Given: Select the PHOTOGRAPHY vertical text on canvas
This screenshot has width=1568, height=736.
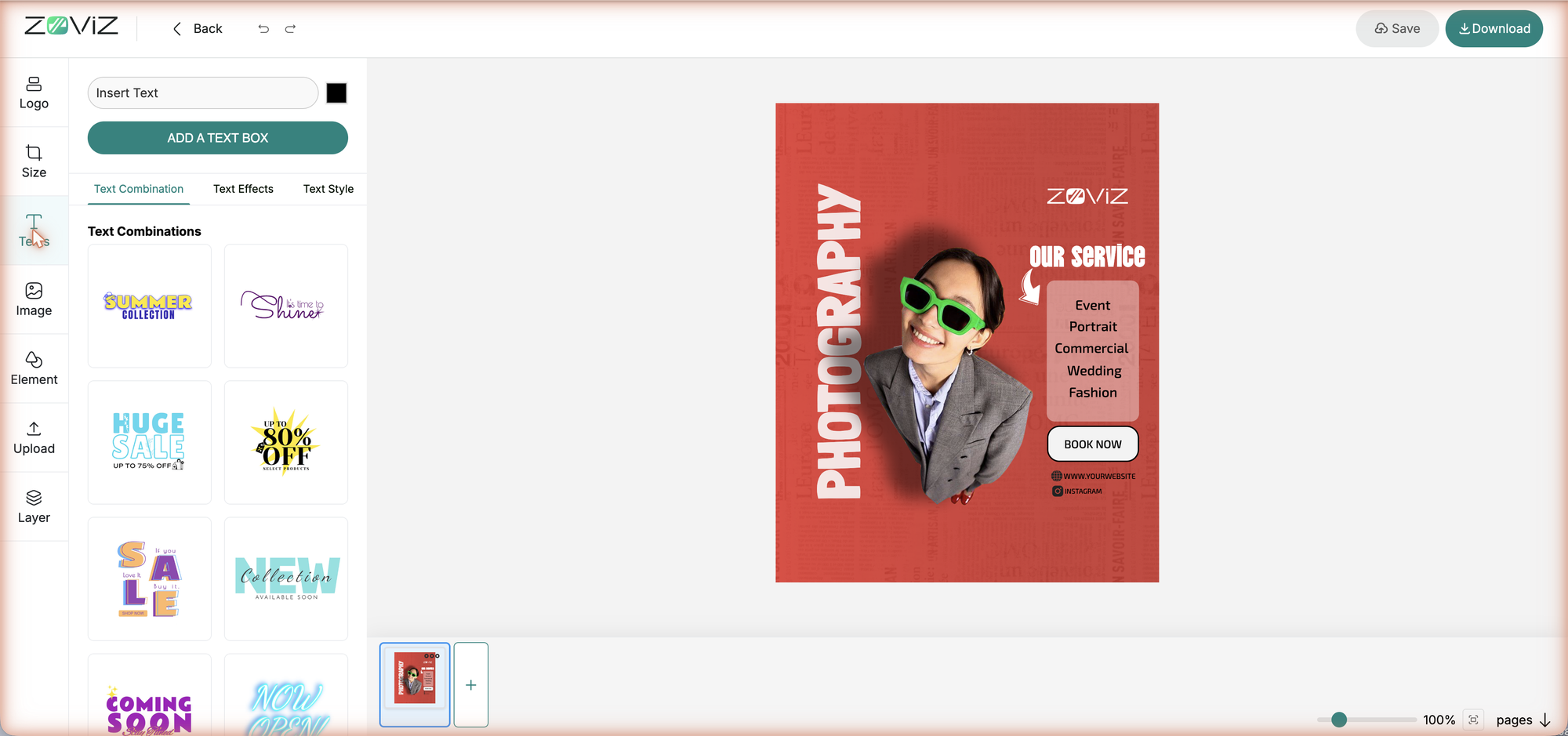Looking at the screenshot, I should click(839, 342).
